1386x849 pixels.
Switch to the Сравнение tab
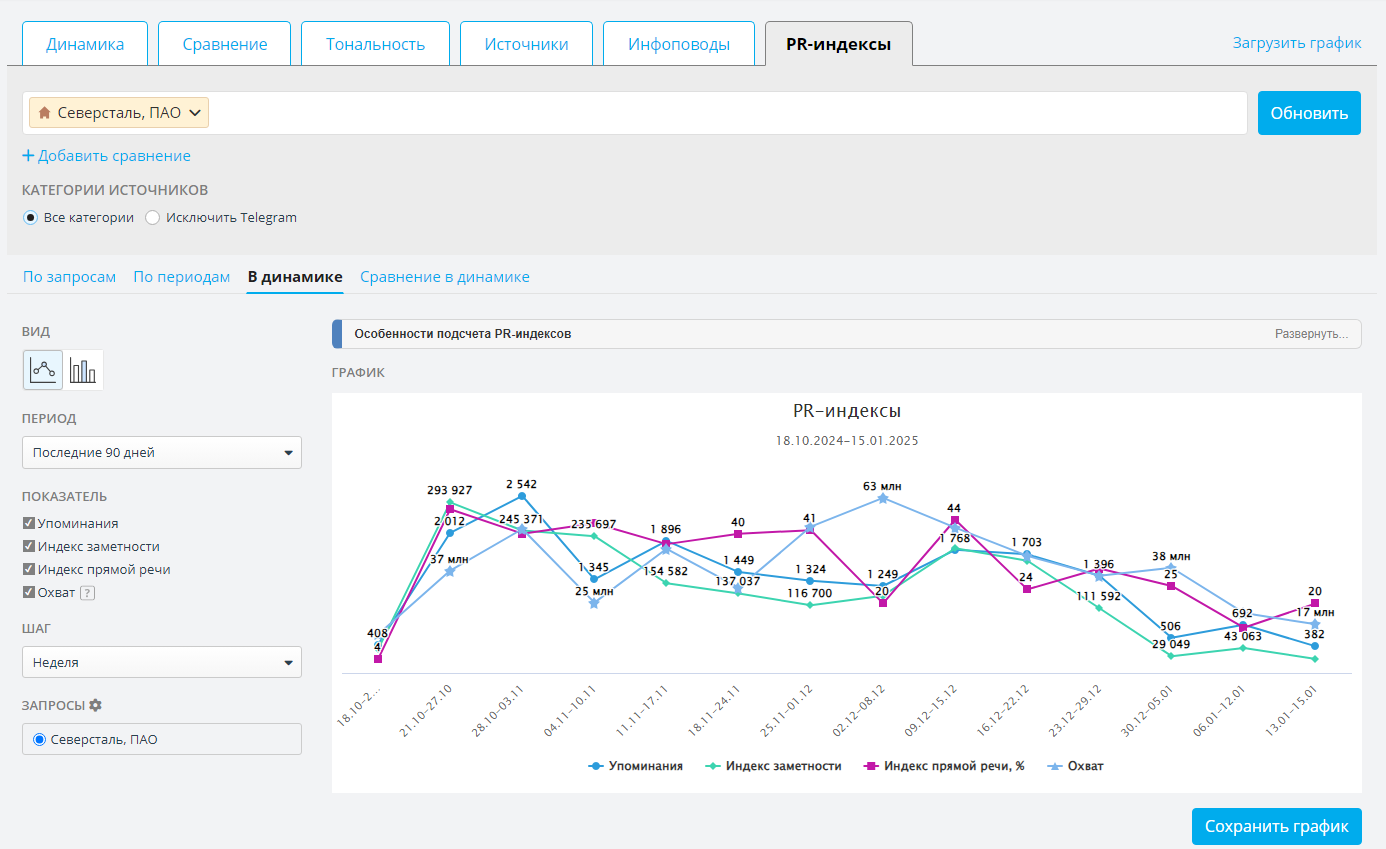pos(225,44)
